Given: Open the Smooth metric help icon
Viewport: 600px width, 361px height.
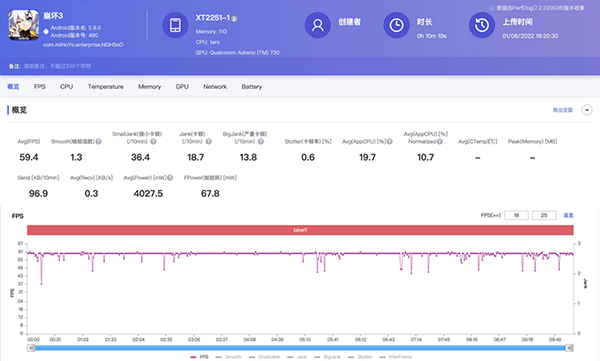Looking at the screenshot, I should tap(99, 142).
